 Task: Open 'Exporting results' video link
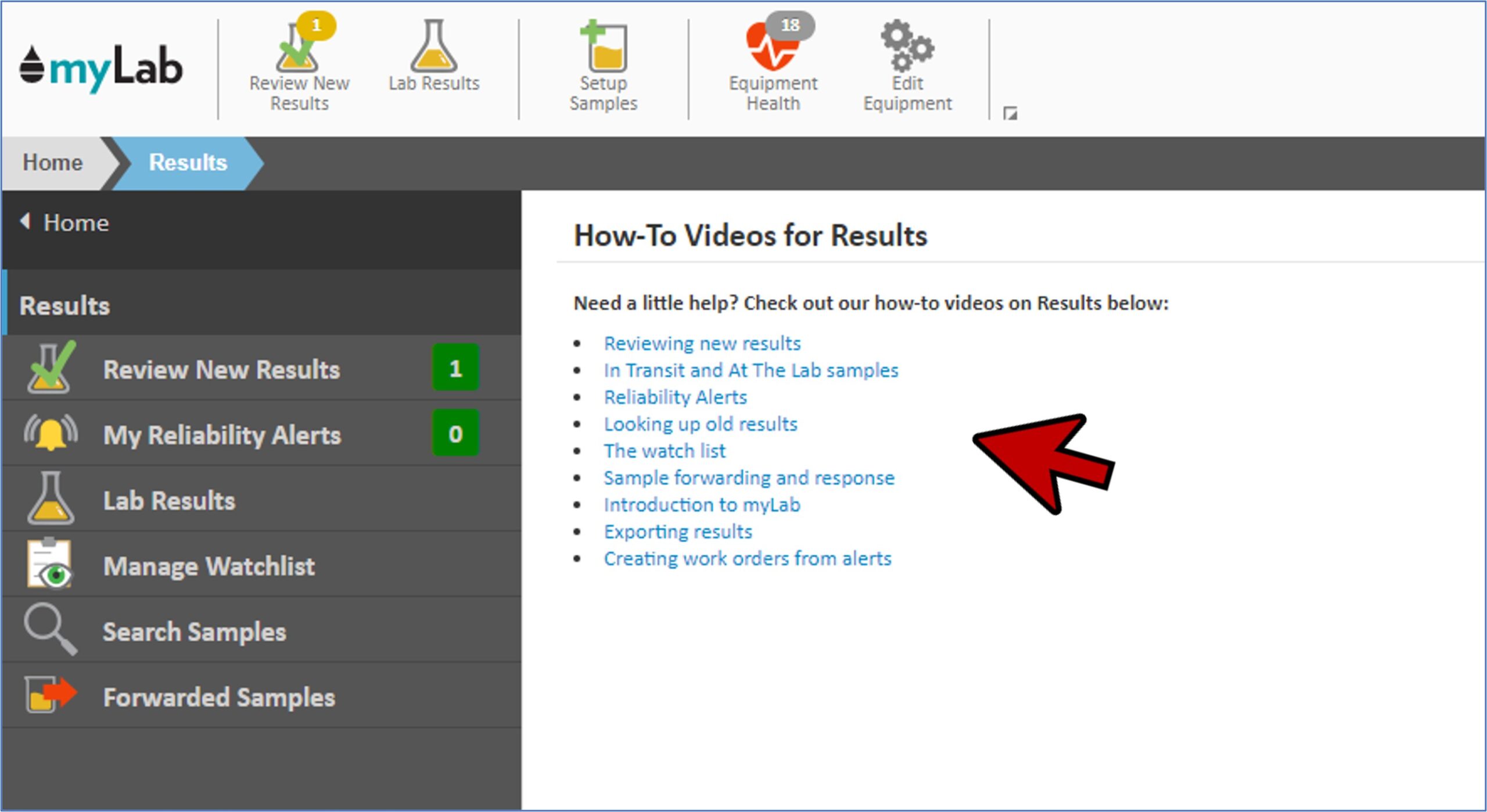point(678,531)
